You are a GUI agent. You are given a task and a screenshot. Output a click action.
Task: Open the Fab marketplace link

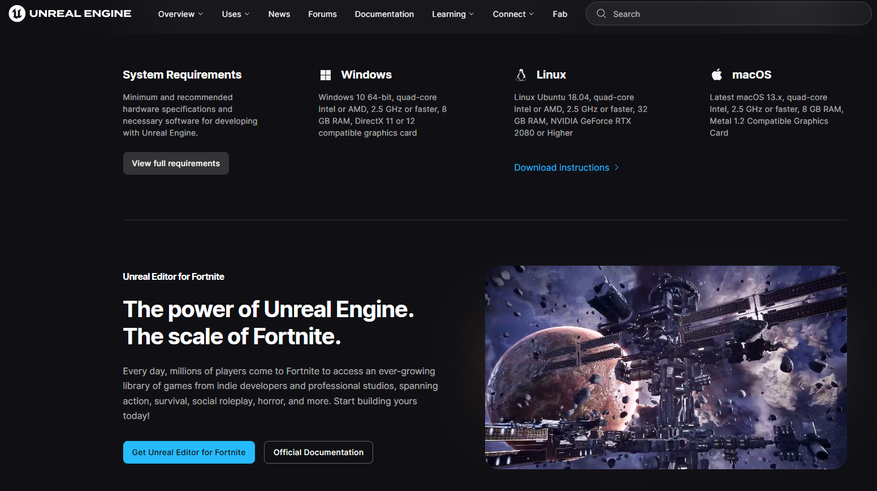pyautogui.click(x=560, y=14)
